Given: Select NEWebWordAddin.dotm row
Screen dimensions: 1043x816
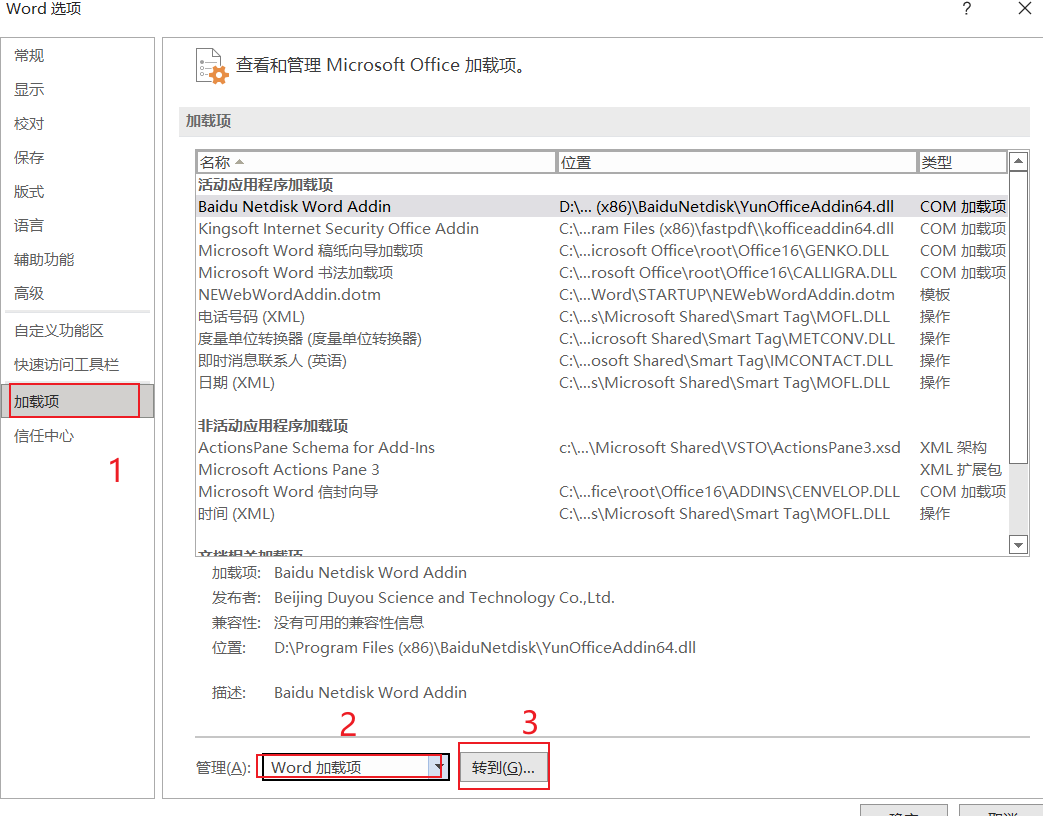Looking at the screenshot, I should click(602, 294).
